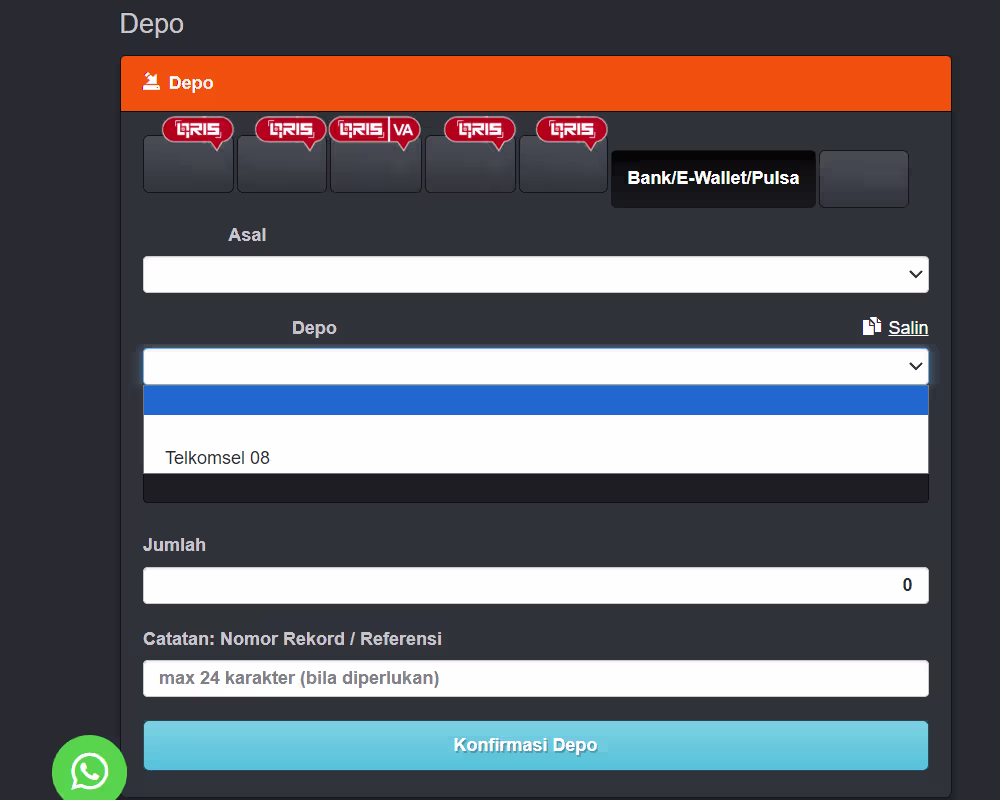Switch to Bank/E-Wallet/Pulsa tab
The image size is (1000, 800).
tap(713, 179)
